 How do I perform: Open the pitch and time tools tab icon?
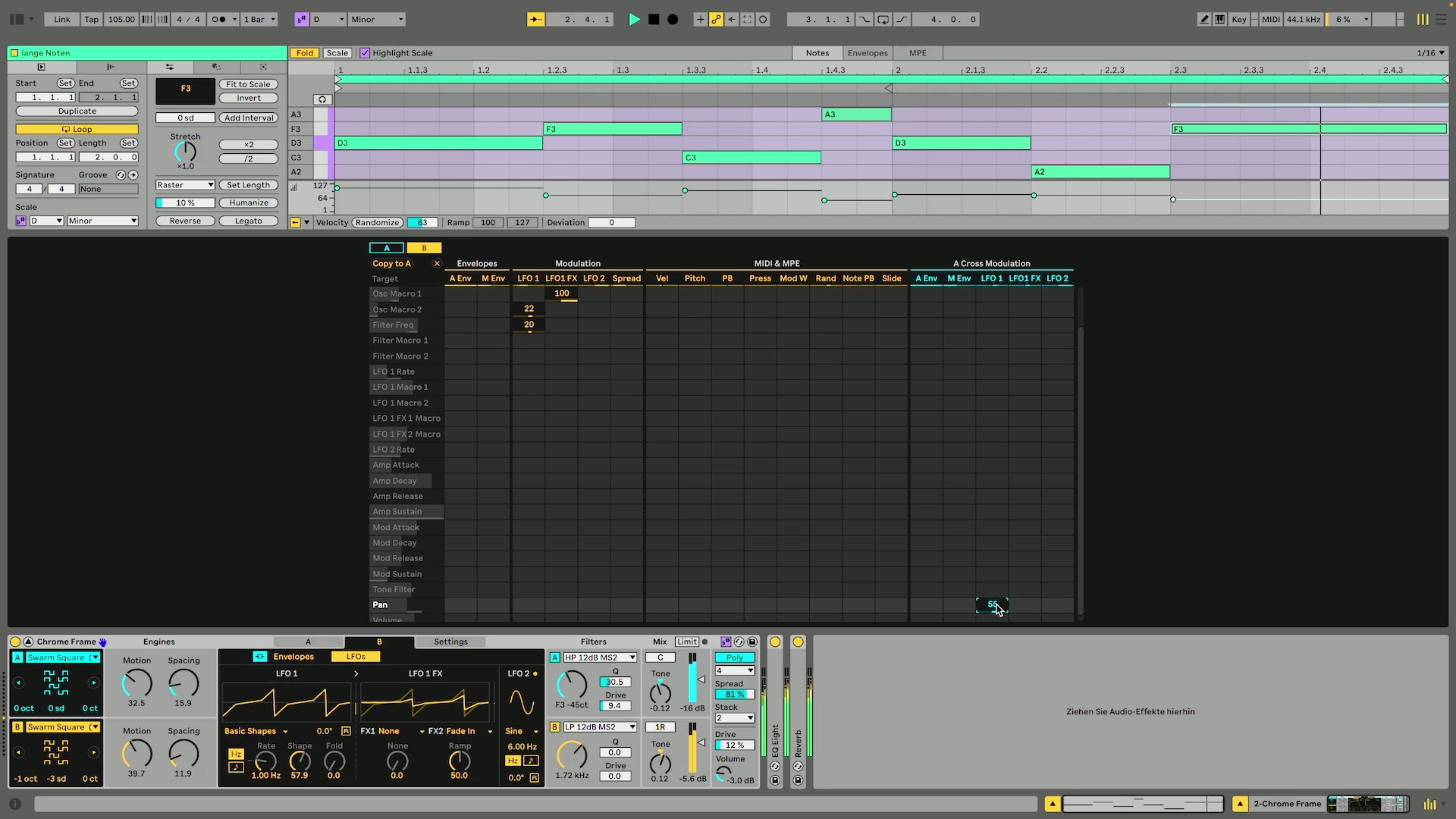click(170, 67)
